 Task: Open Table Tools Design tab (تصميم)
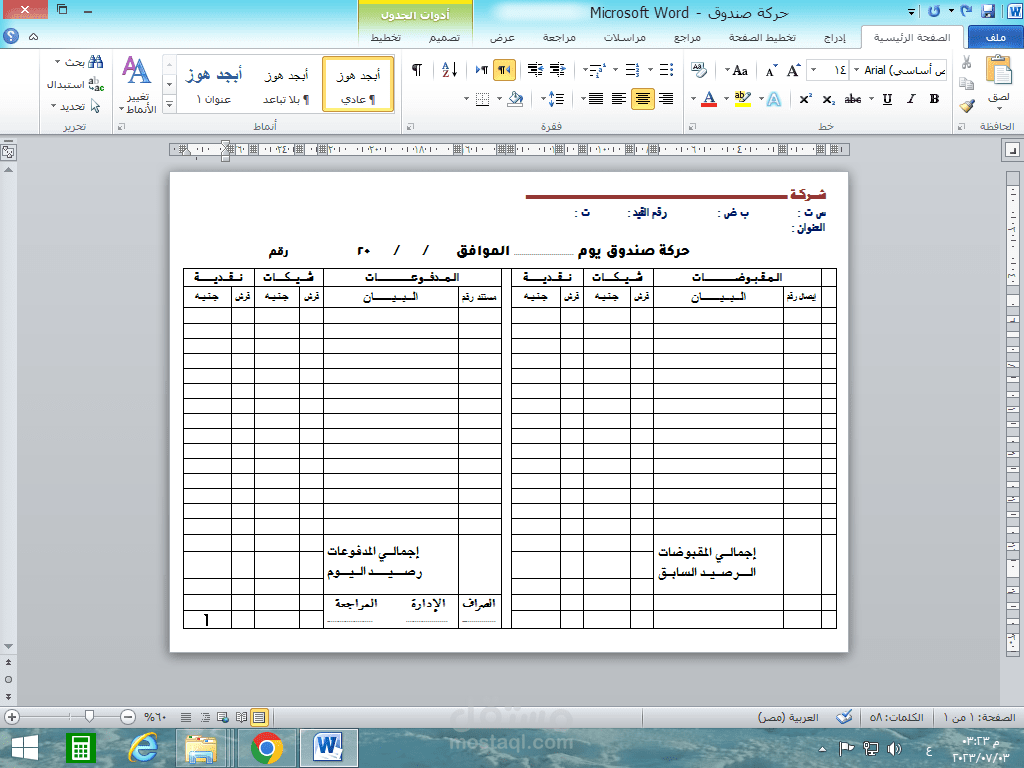point(444,37)
